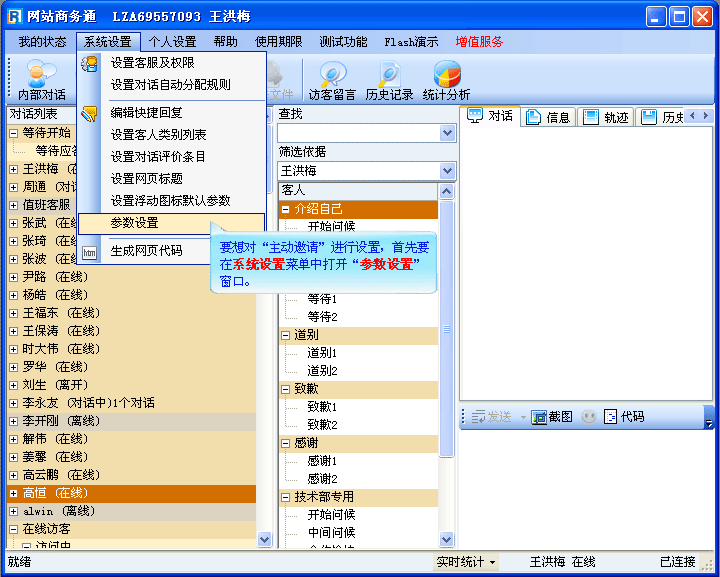Switch to the 轨迹 tab
The image size is (720, 577).
(606, 117)
